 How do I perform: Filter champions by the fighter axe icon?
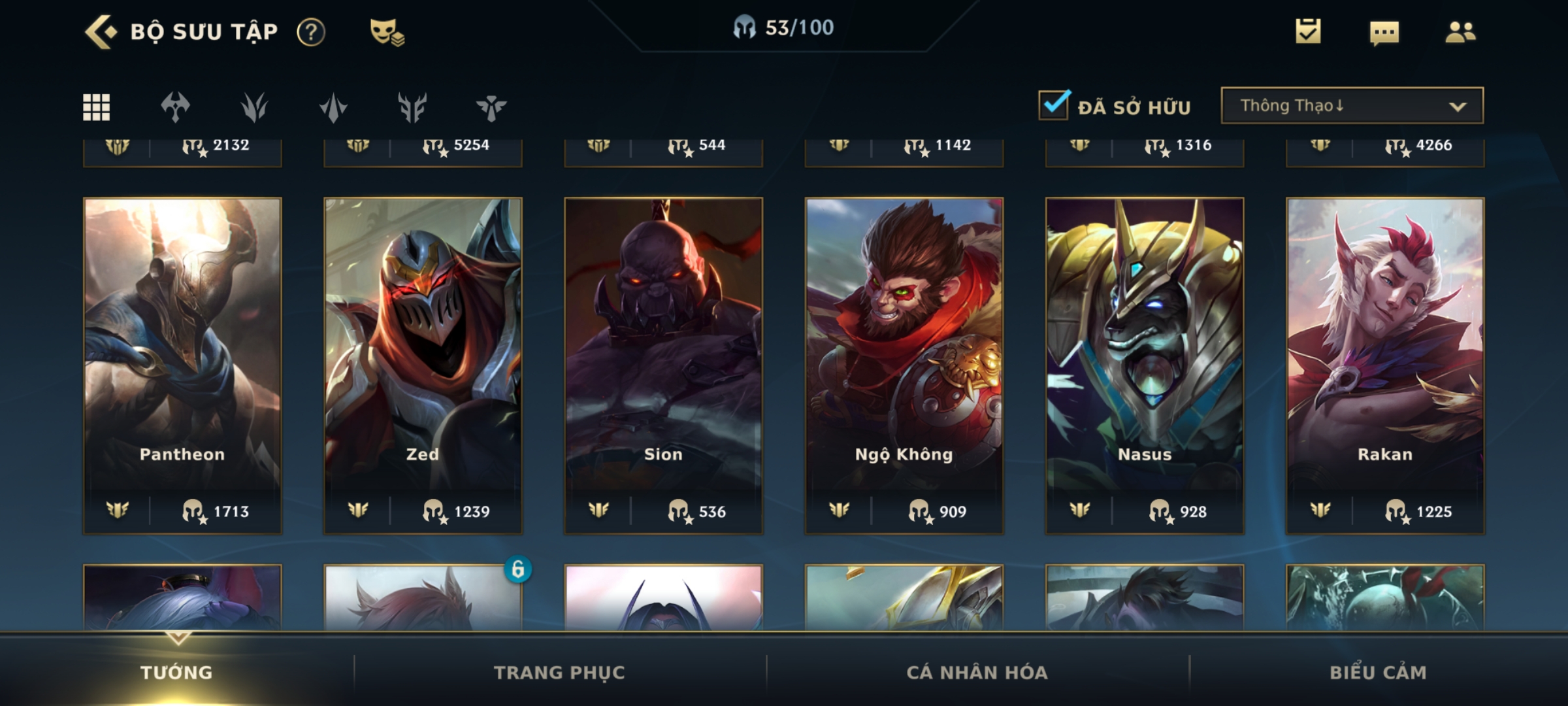[175, 107]
